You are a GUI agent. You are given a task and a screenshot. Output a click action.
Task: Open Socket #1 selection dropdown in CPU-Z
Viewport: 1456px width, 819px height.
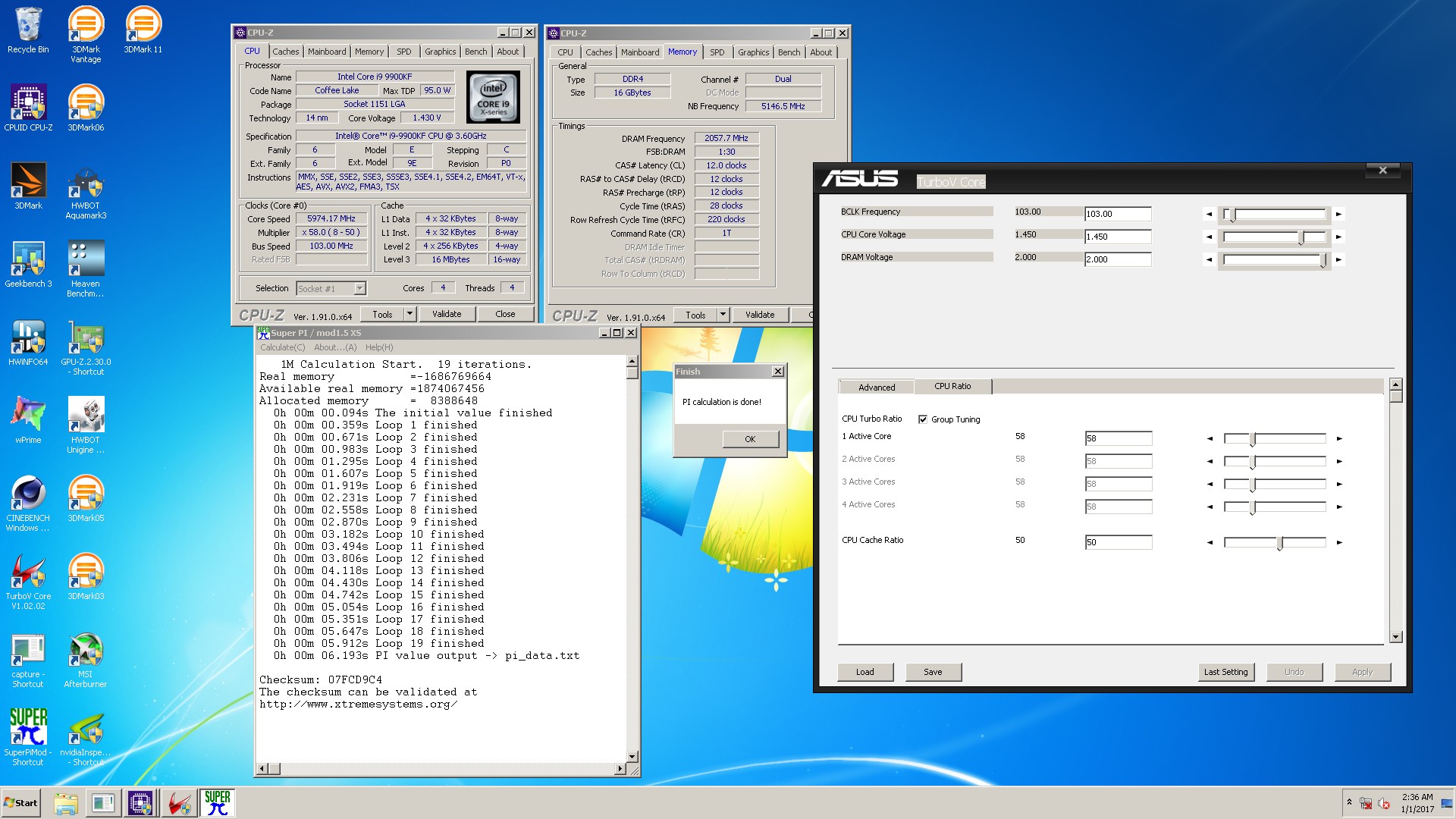pyautogui.click(x=331, y=289)
